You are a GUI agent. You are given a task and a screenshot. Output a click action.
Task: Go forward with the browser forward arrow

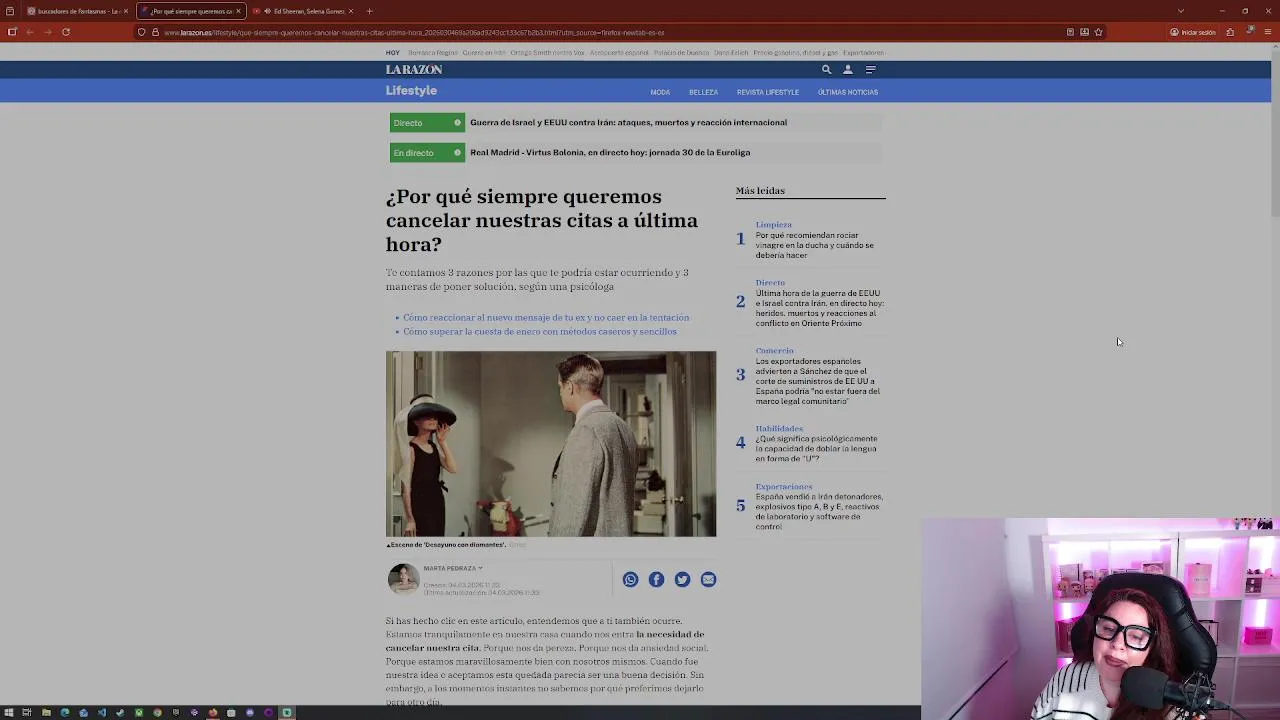[47, 32]
